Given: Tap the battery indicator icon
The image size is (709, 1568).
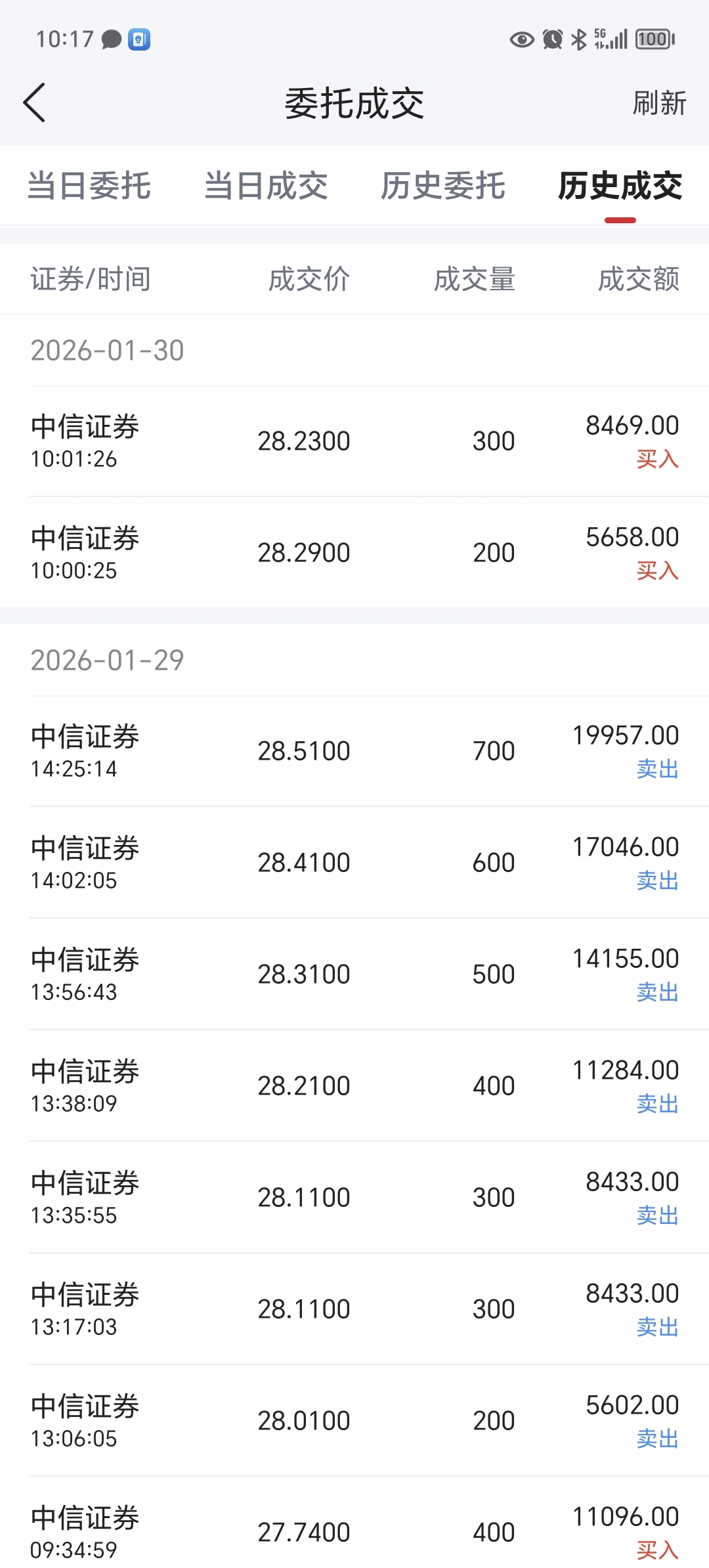Looking at the screenshot, I should [x=655, y=39].
